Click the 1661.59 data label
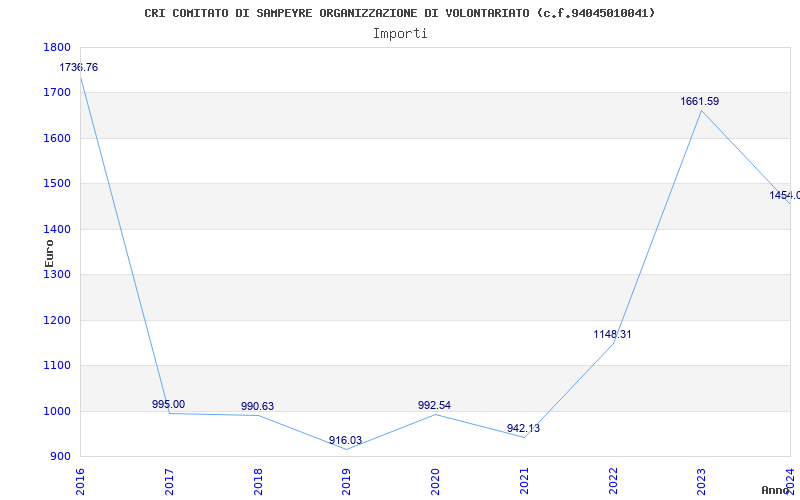 click(x=699, y=101)
